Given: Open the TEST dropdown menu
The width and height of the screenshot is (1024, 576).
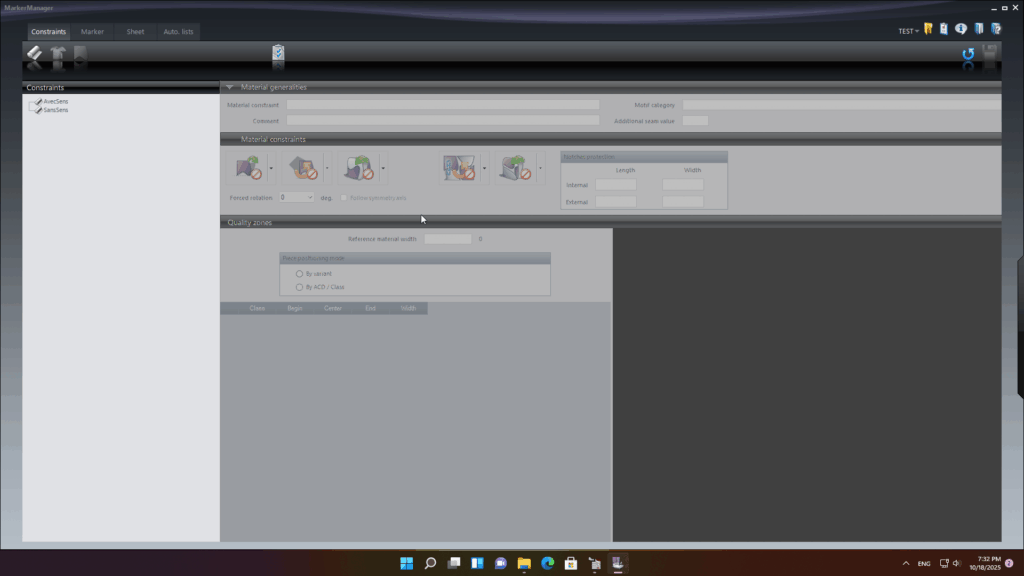Looking at the screenshot, I should tap(908, 31).
